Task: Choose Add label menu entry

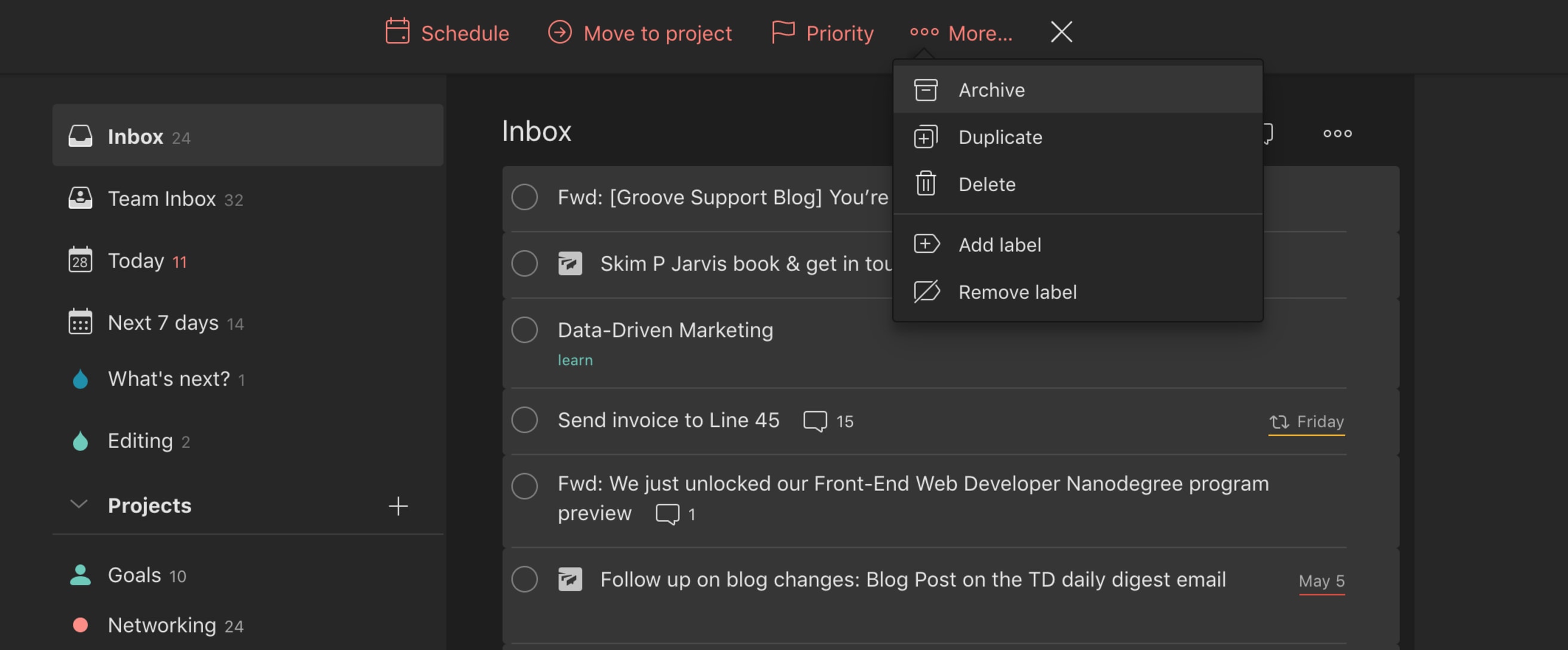Action: pos(1000,245)
